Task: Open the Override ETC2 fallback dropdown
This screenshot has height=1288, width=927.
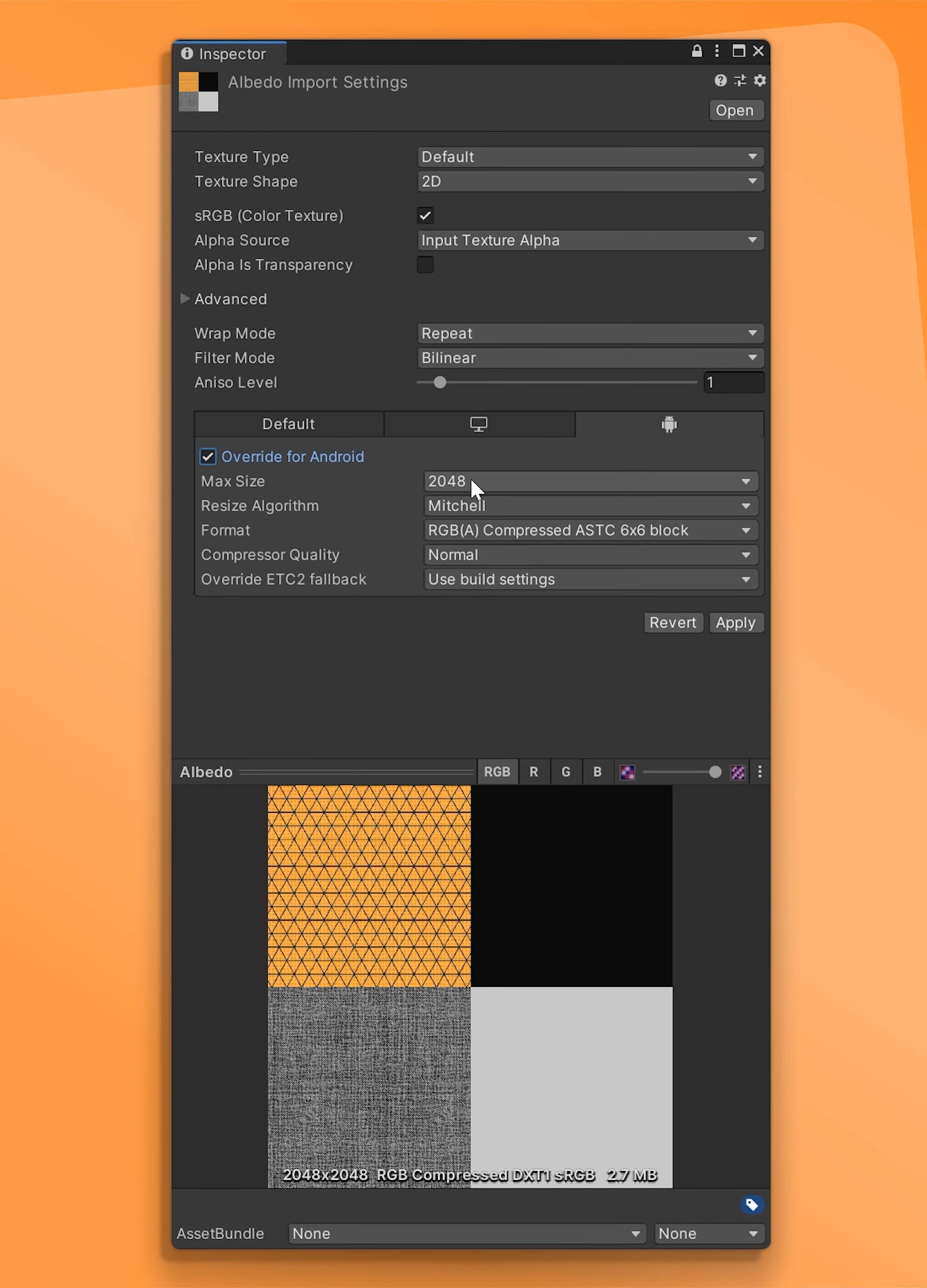Action: [x=591, y=579]
